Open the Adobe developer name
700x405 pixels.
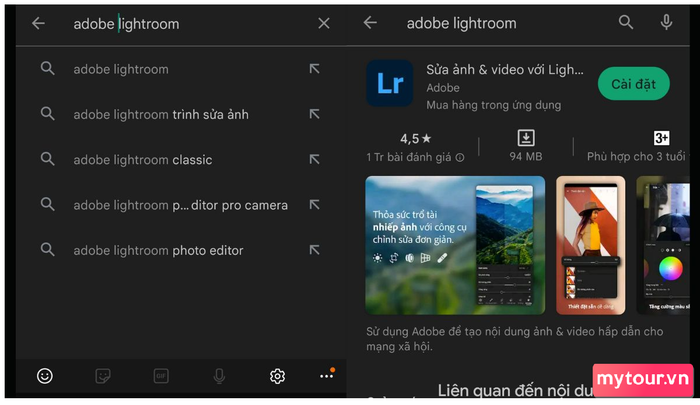[x=442, y=88]
